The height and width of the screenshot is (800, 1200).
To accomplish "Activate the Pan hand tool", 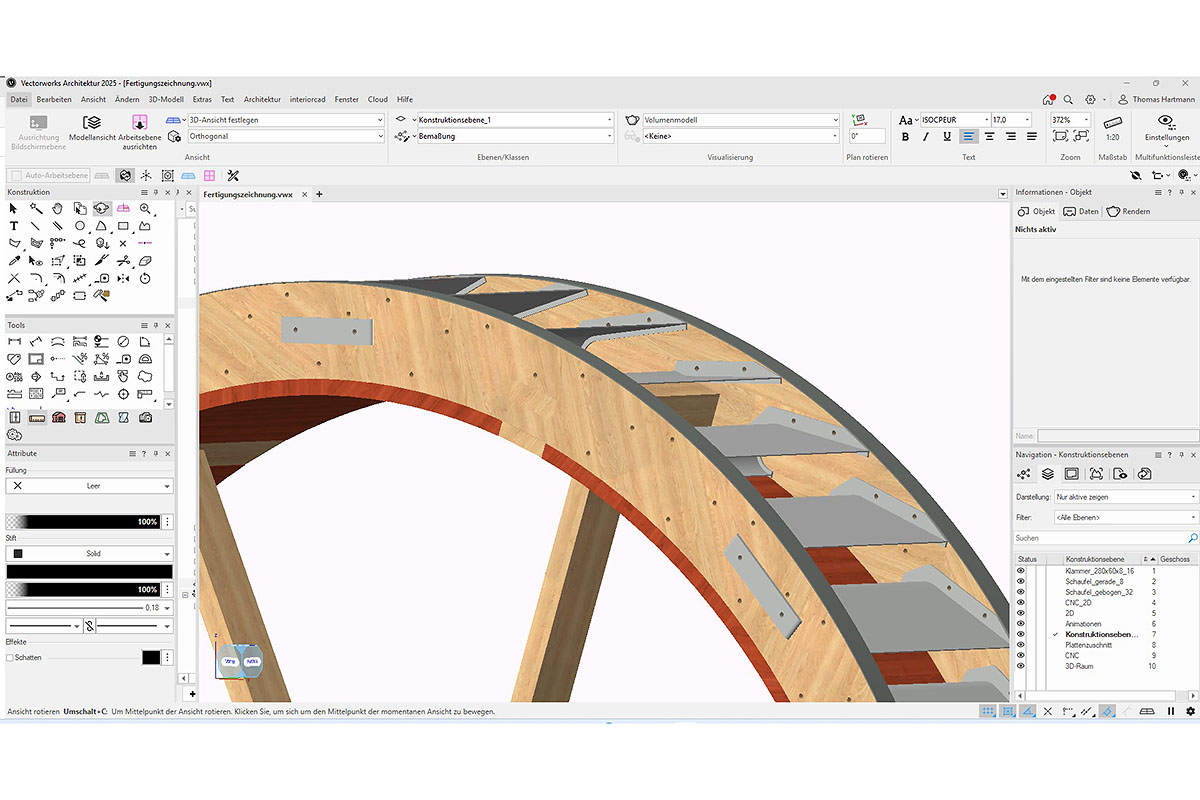I will 58,209.
